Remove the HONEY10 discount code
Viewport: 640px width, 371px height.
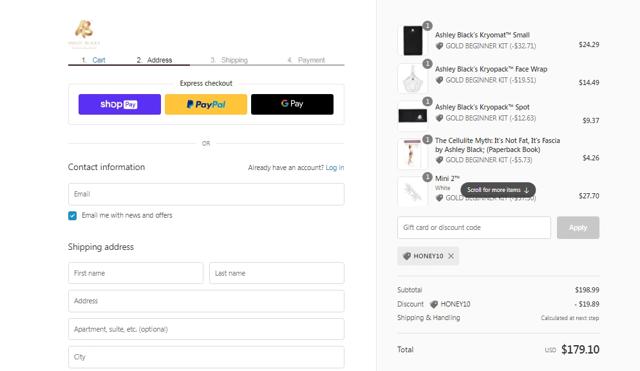point(451,256)
